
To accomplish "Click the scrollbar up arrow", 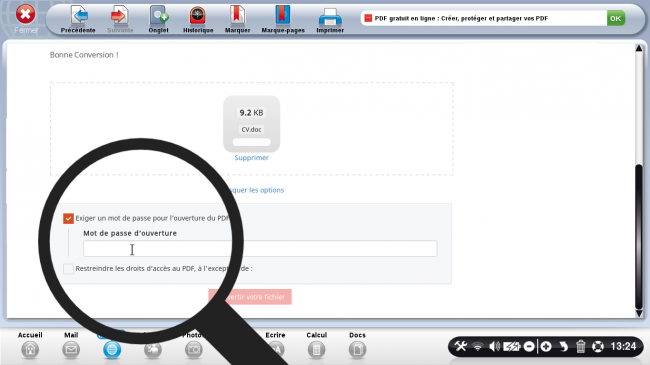I will 639,48.
